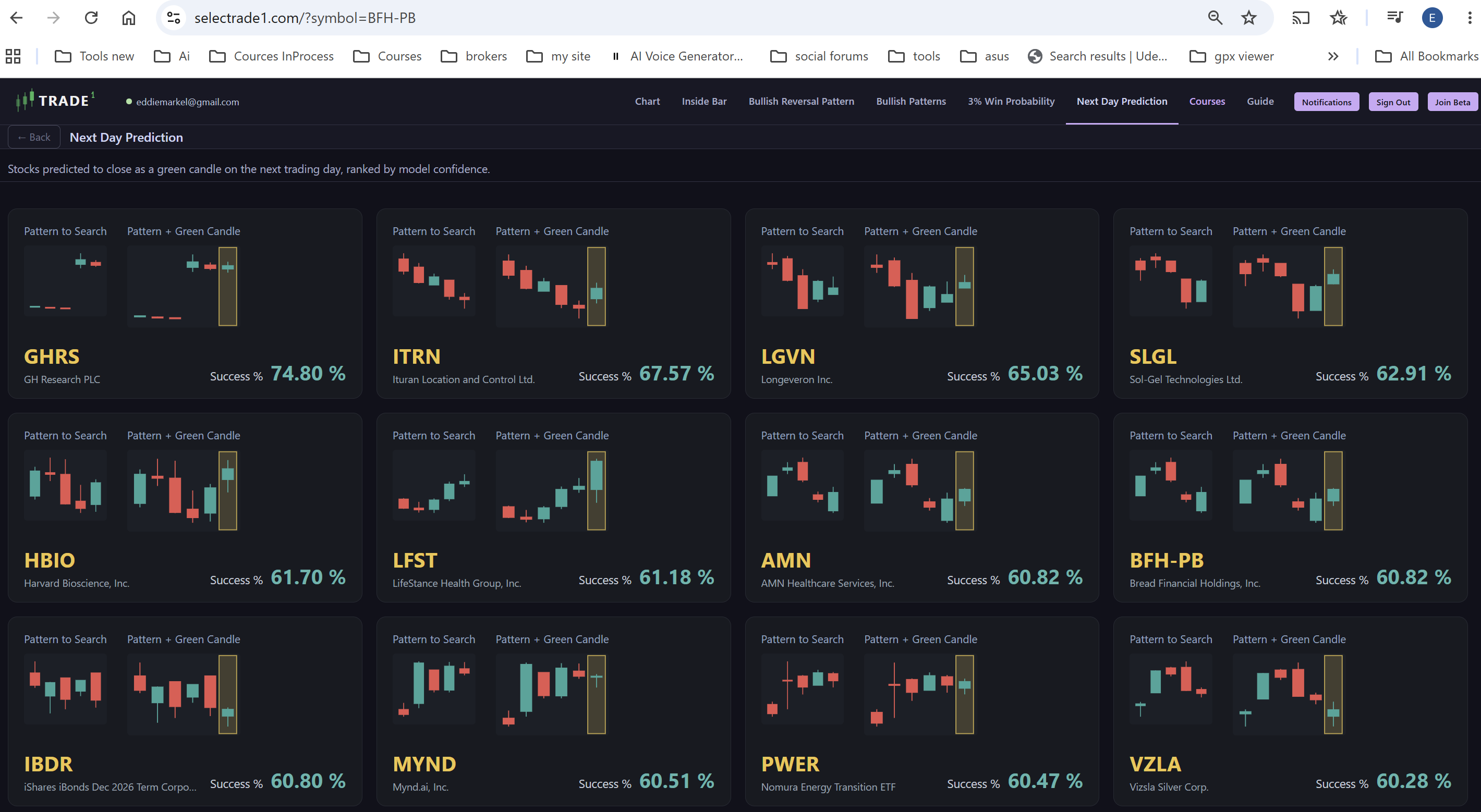Screen dimensions: 1481x812
Task: Open the VZLA Pattern + Green Candle chart
Action: pyautogui.click(x=1288, y=694)
